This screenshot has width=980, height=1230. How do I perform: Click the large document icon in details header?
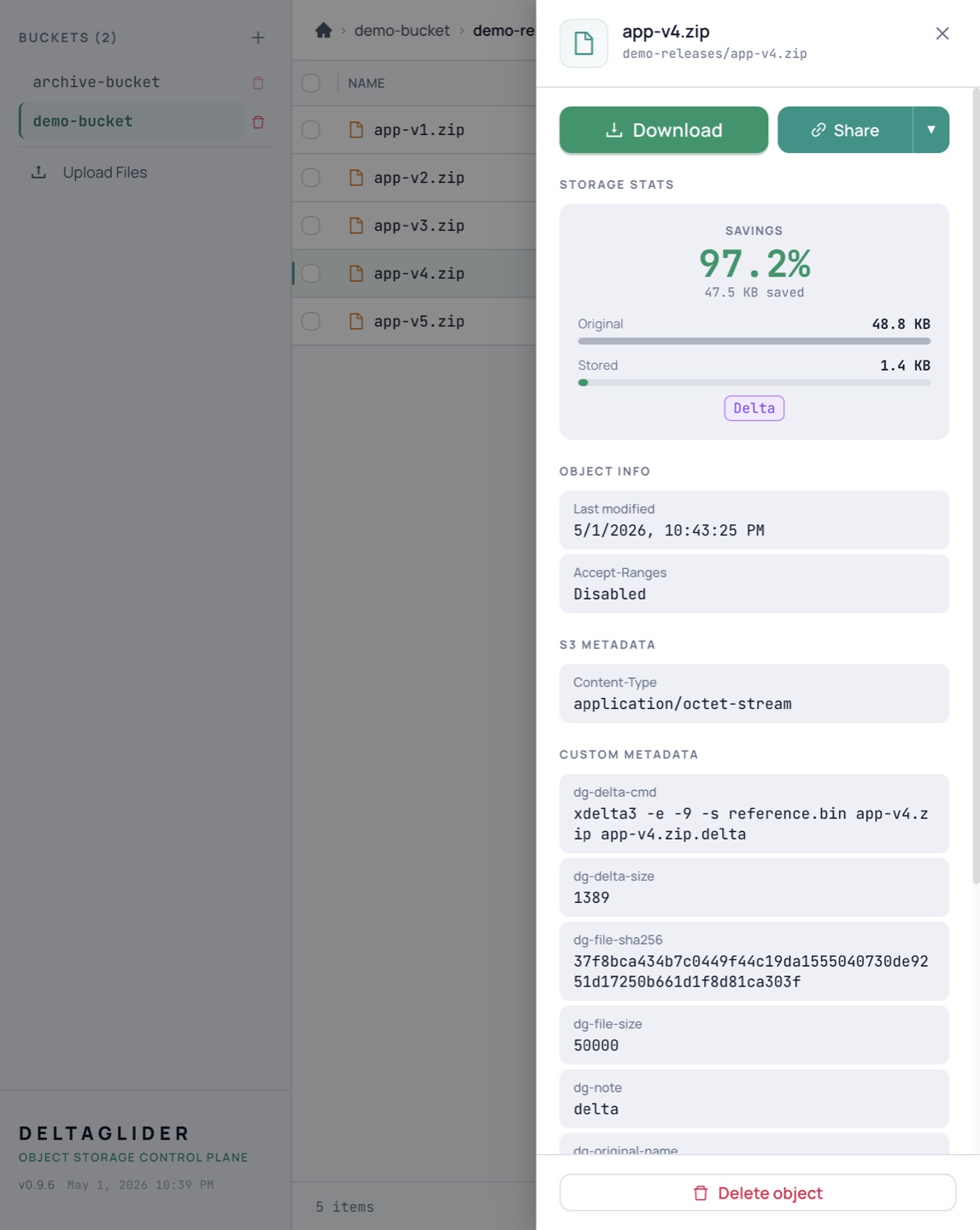click(x=584, y=43)
